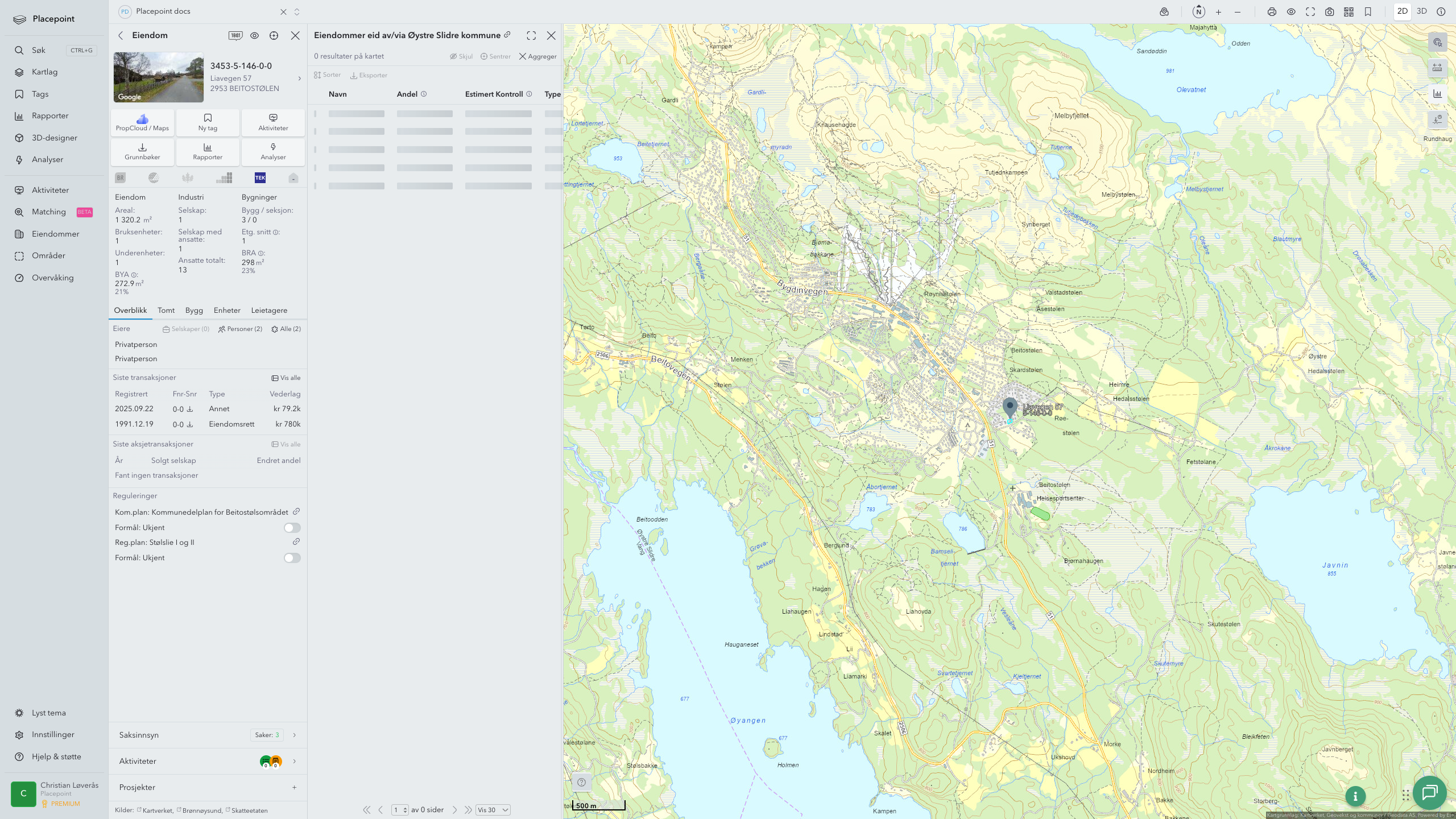Jump to the last results page
1456x819 pixels.
click(468, 810)
